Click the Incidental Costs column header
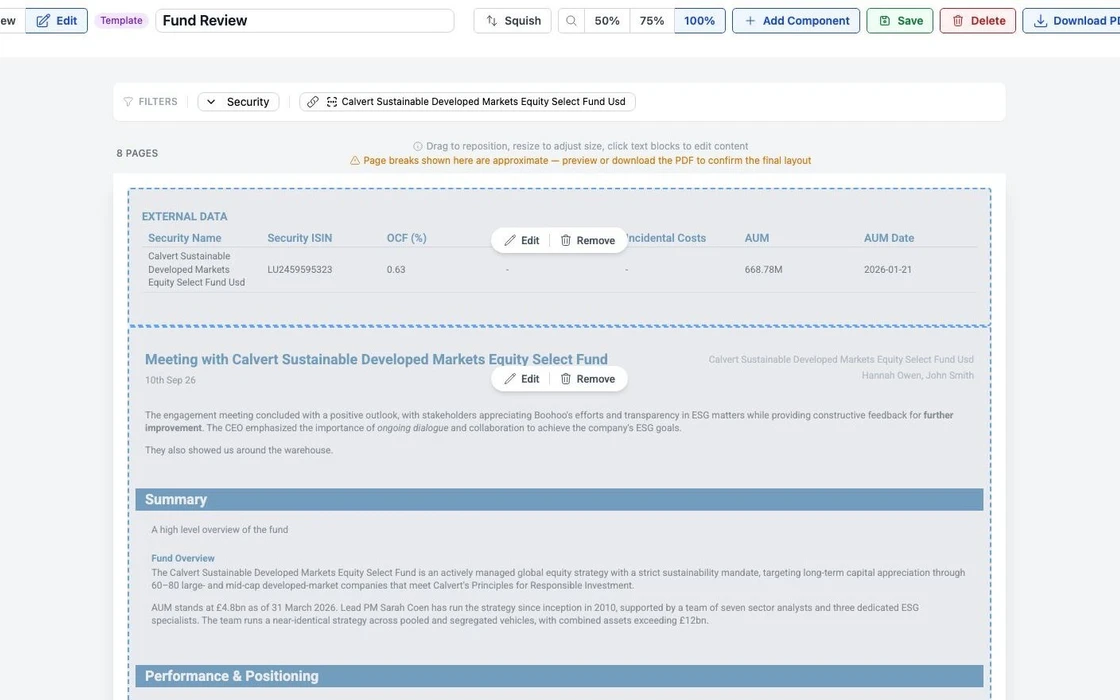 [x=666, y=238]
